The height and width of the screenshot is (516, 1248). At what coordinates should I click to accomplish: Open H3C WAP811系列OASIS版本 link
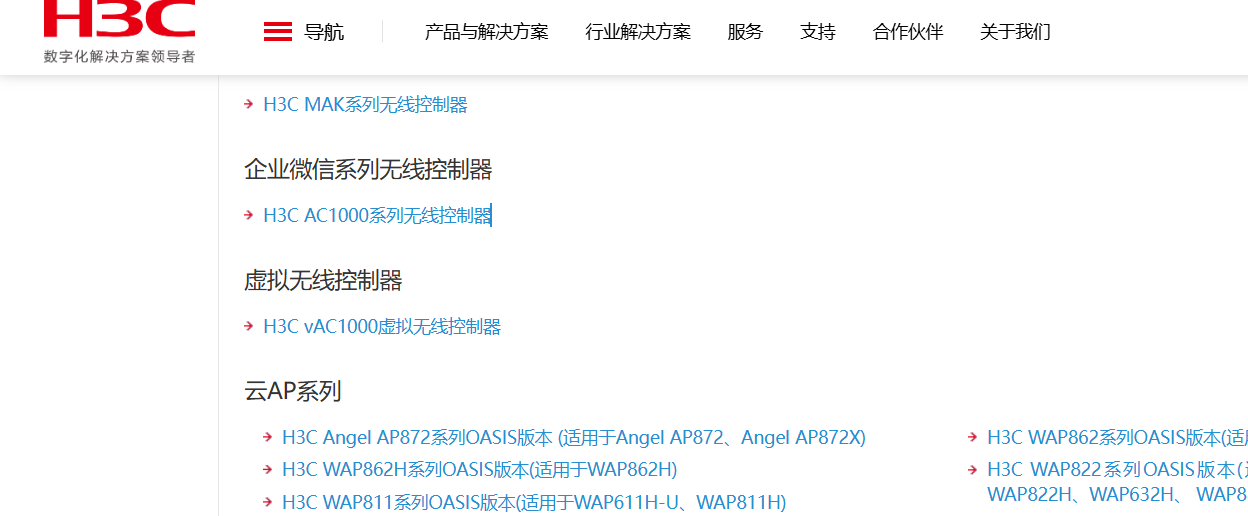[534, 502]
